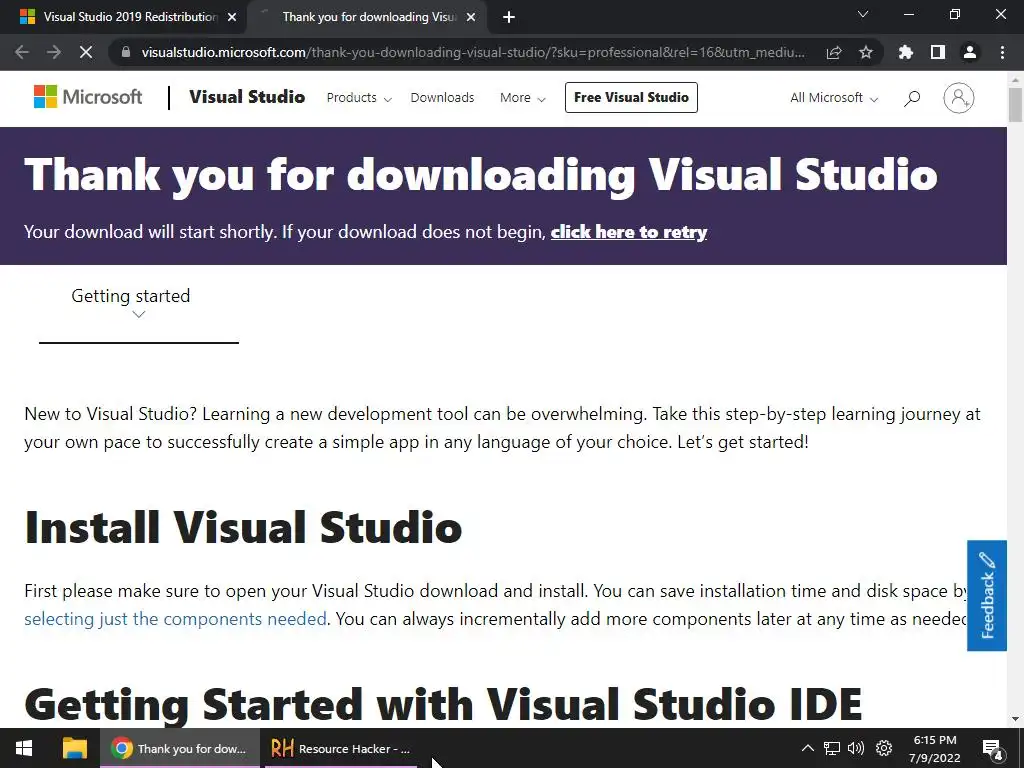This screenshot has height=768, width=1024.
Task: Switch to Chrome taskbar window
Action: point(180,748)
